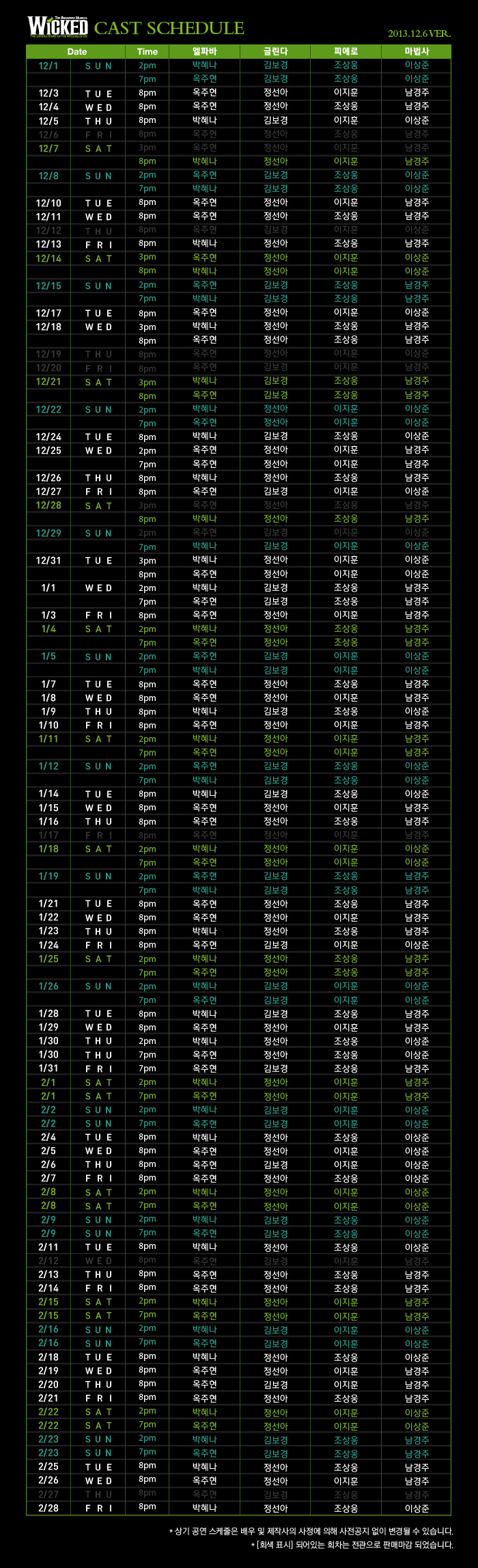
Task: Click the 2/21 date cell
Action: 48,1398
